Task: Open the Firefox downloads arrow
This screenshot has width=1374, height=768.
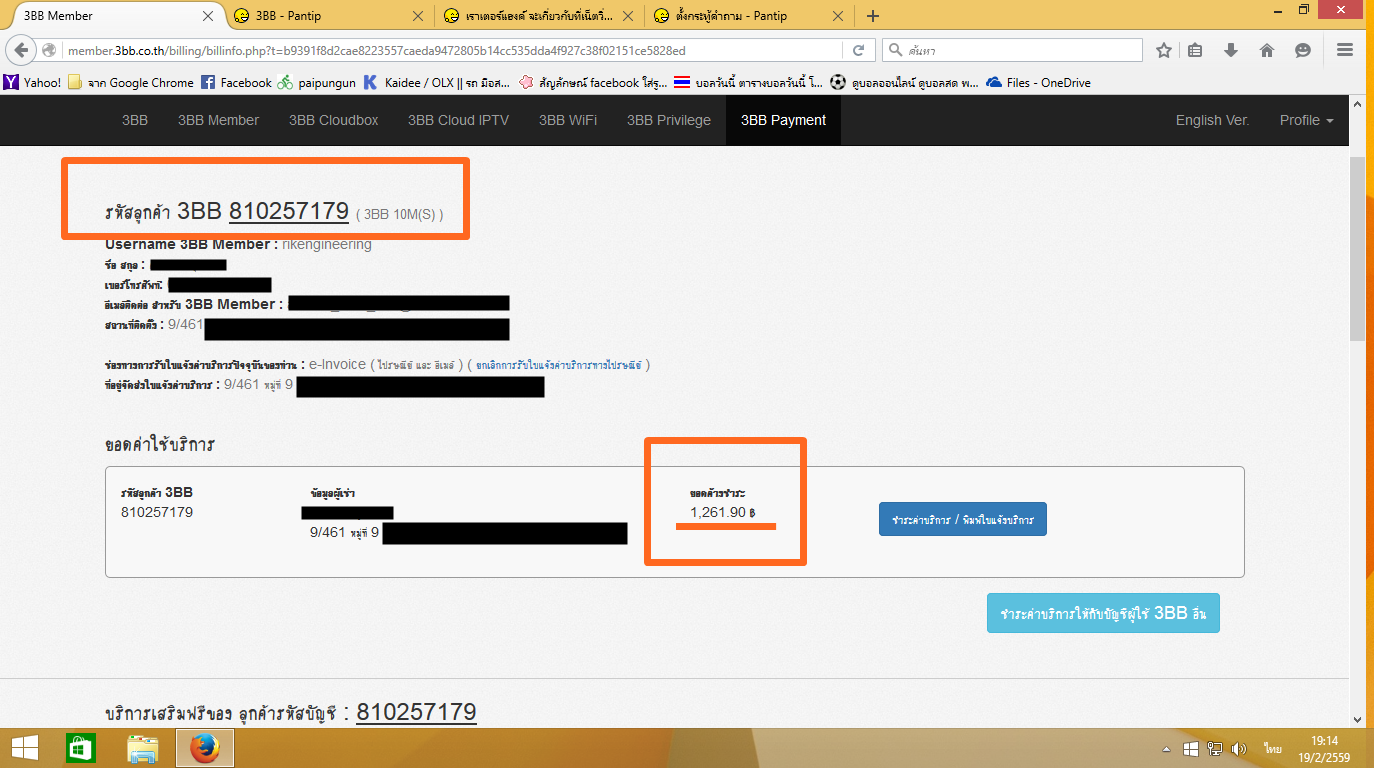Action: tap(1231, 50)
